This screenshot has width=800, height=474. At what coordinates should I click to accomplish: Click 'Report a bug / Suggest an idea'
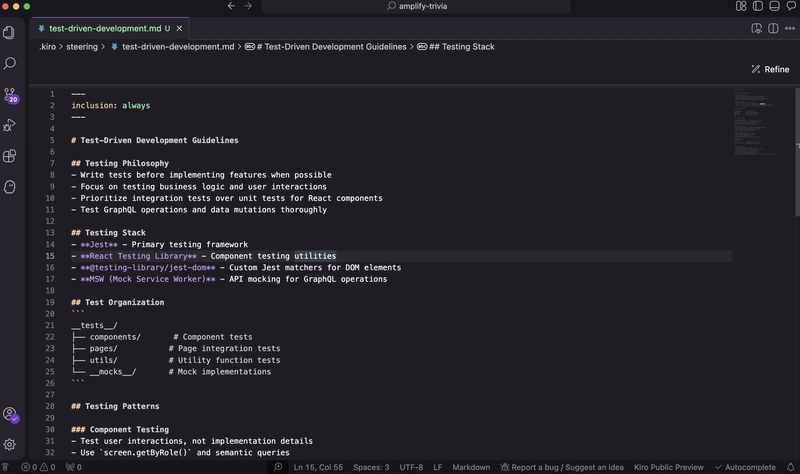point(562,467)
